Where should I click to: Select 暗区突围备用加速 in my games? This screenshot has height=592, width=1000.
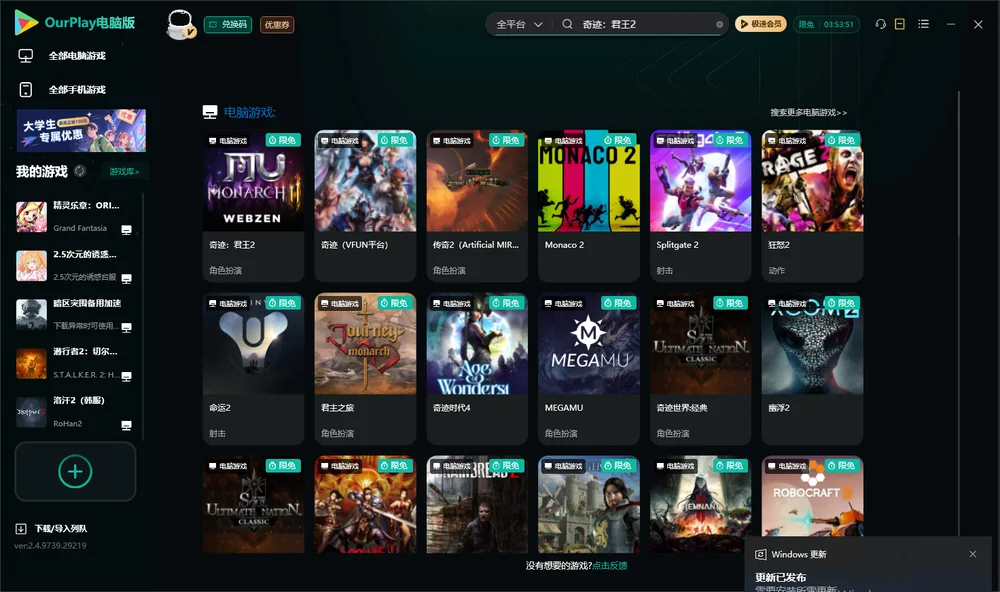75,314
